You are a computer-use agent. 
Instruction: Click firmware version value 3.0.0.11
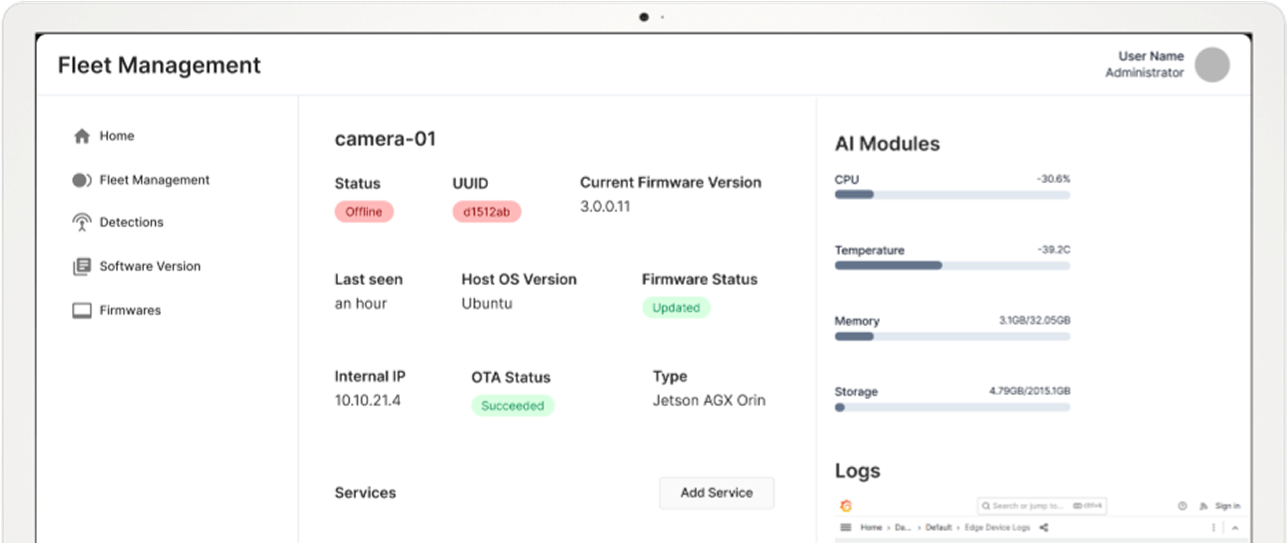point(605,207)
